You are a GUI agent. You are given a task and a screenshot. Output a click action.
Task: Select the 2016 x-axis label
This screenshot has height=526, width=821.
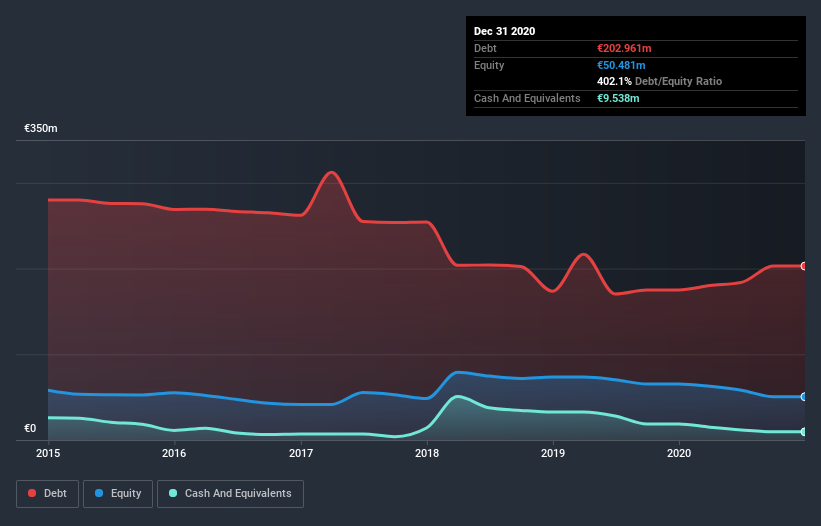[174, 453]
